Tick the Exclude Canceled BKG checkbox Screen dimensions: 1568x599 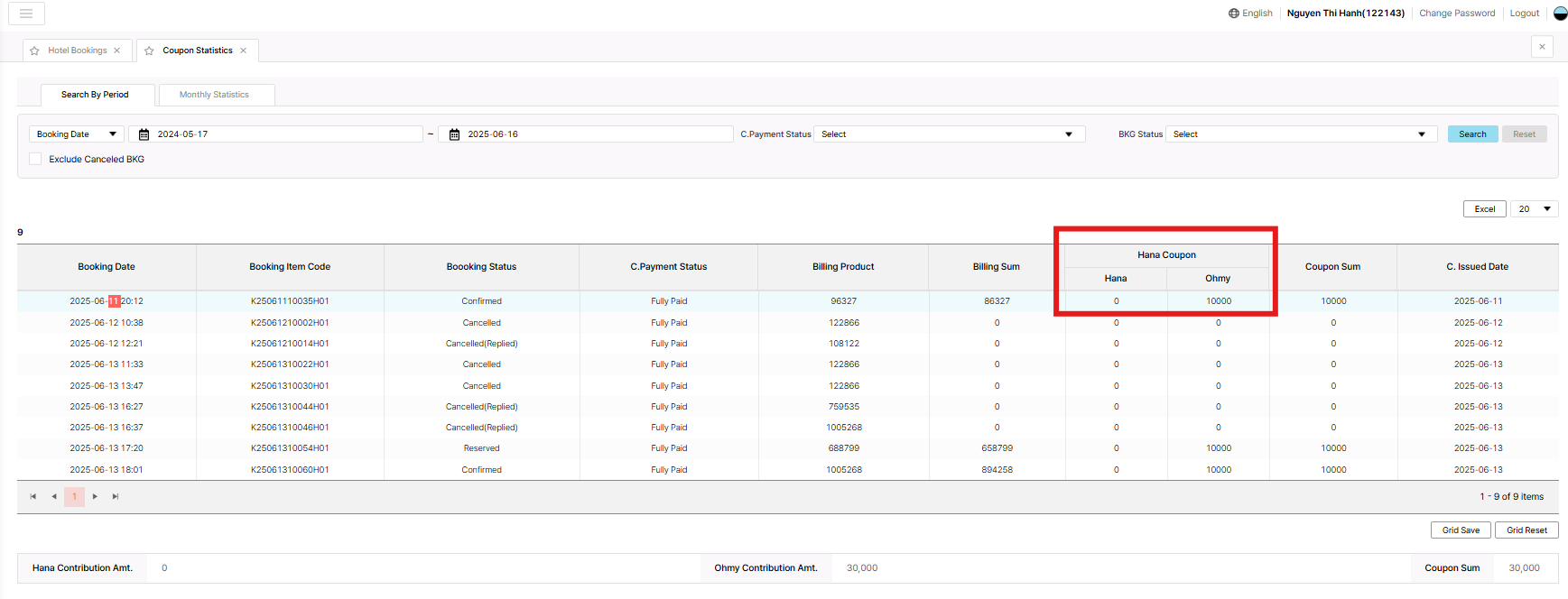[35, 159]
